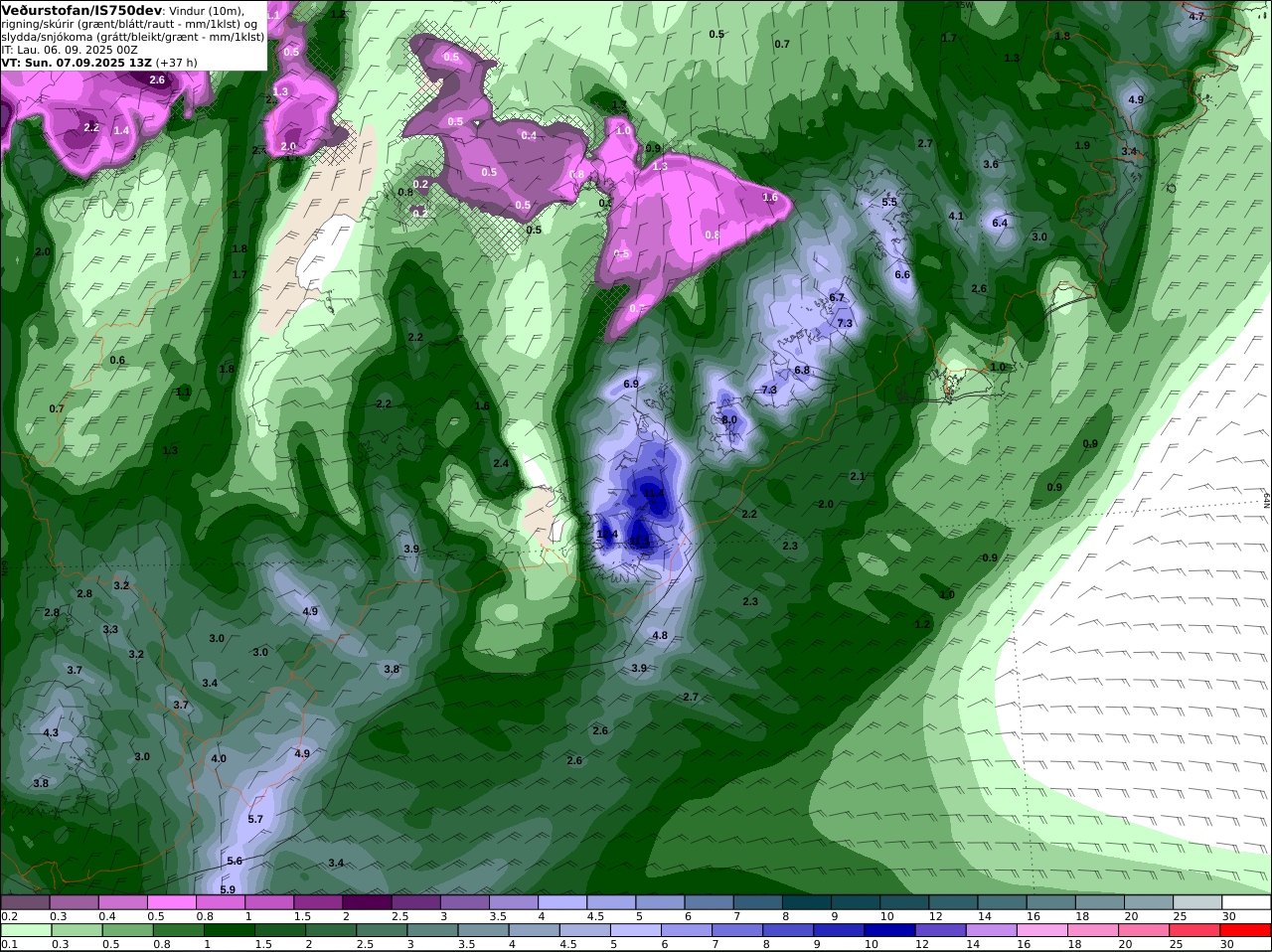Image resolution: width=1272 pixels, height=952 pixels.
Task: Click the 8.0 precipitation value on the map
Action: click(729, 420)
